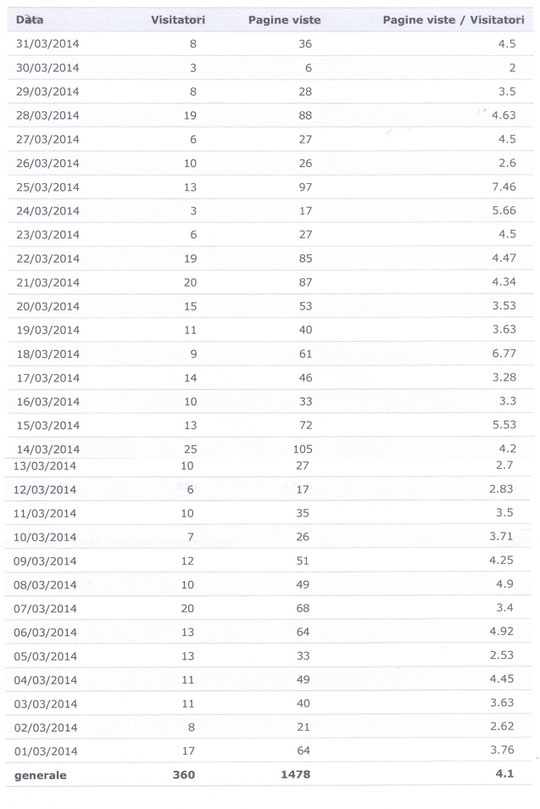Click the 105 pagine viste value
Viewport: 540px width, 809px height.
point(303,449)
